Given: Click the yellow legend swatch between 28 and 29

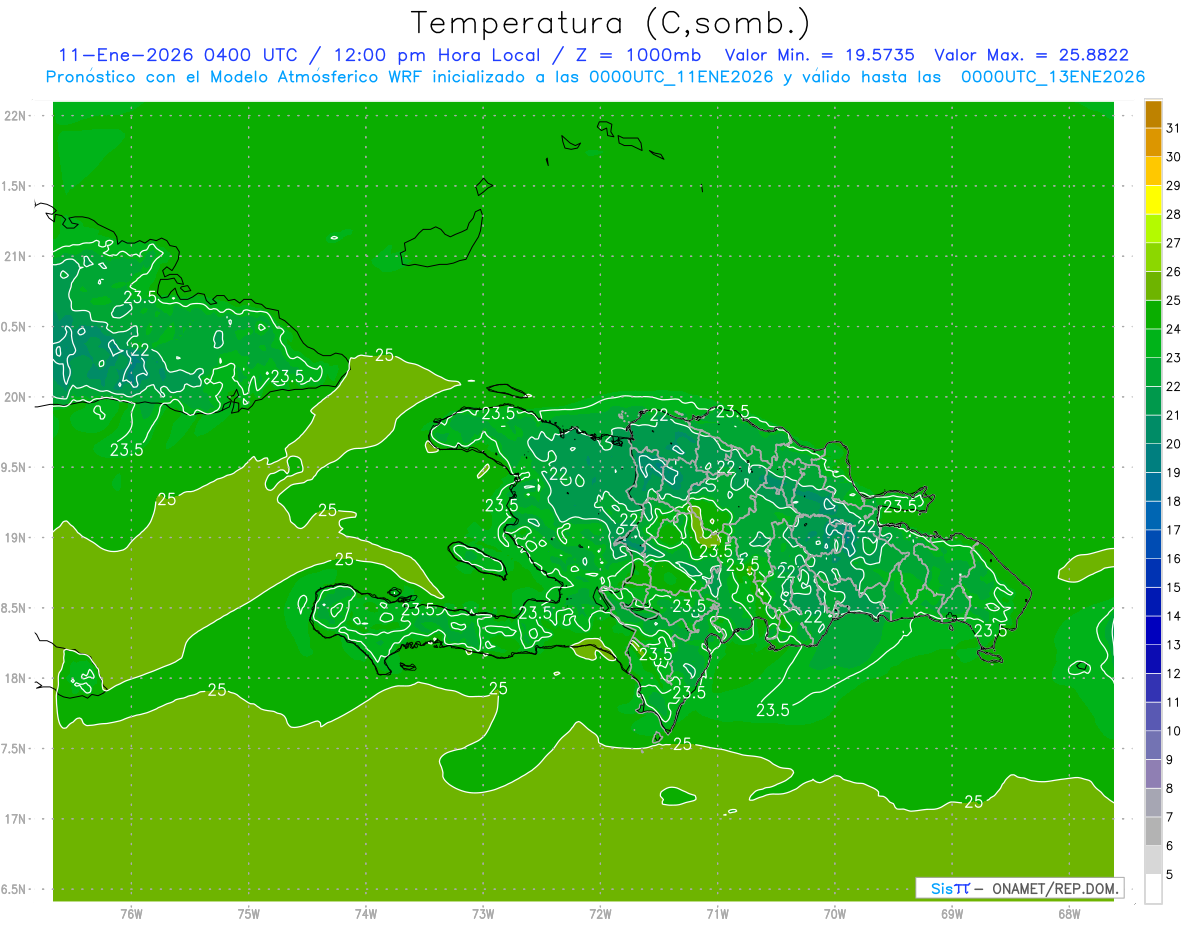Looking at the screenshot, I should [x=1153, y=200].
